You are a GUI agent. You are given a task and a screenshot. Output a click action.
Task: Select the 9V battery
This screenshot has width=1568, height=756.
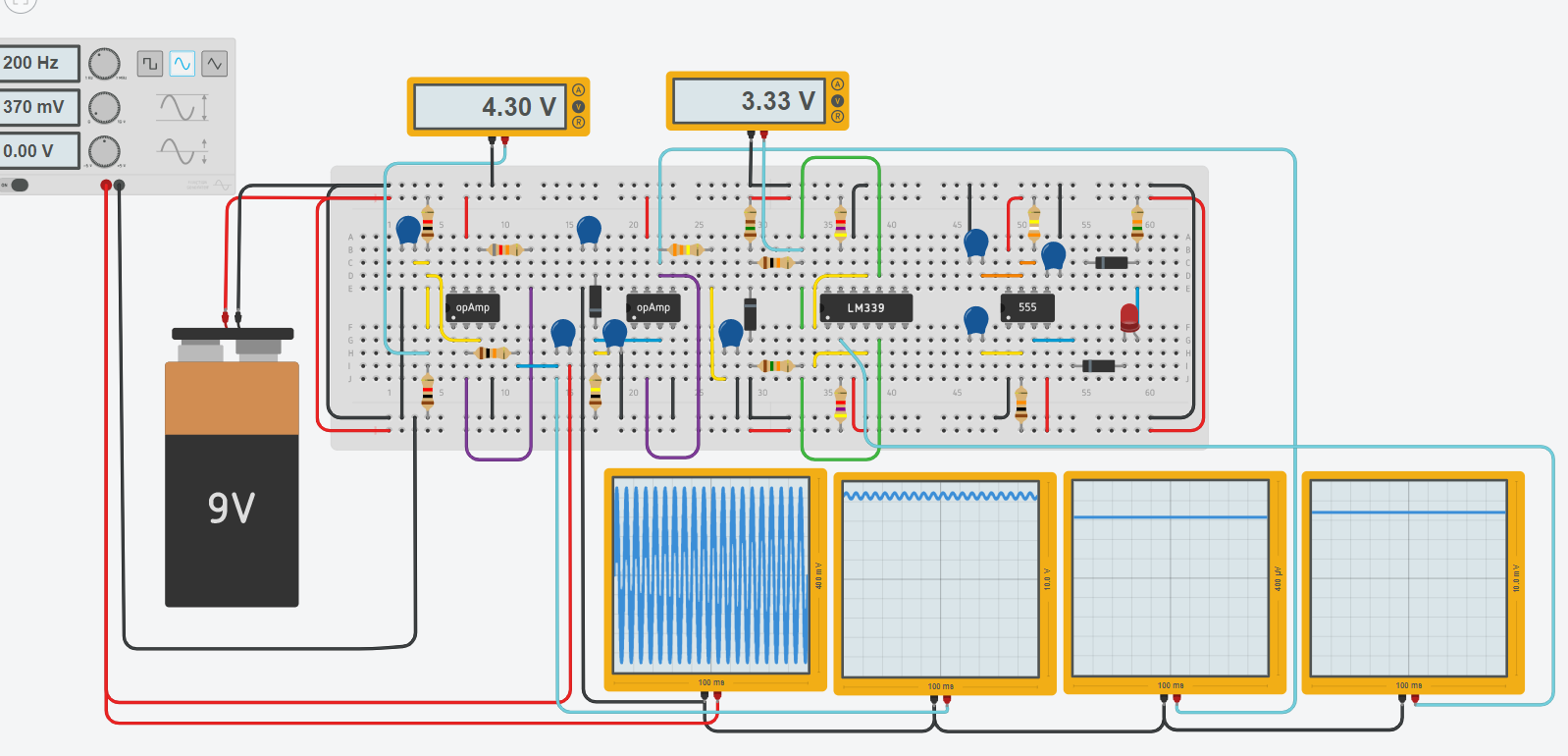coord(232,483)
